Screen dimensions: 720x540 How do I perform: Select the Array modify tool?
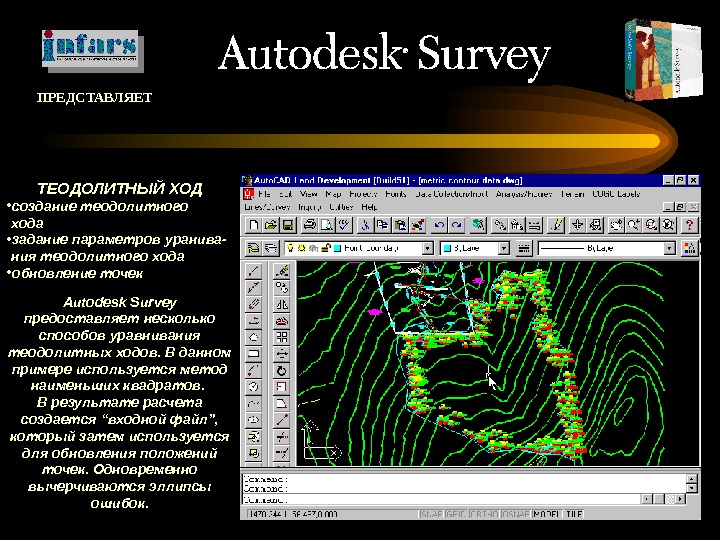pyautogui.click(x=282, y=338)
